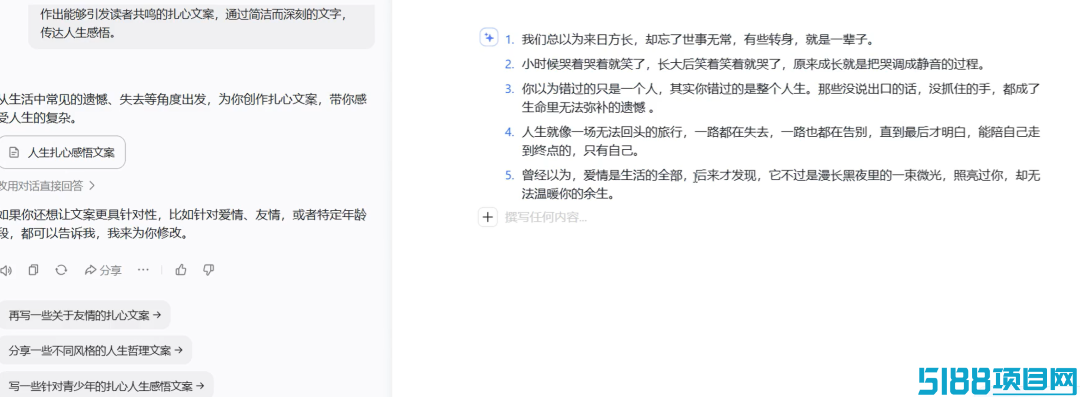Click the line starting 我们总以为来日方长

click(x=698, y=39)
